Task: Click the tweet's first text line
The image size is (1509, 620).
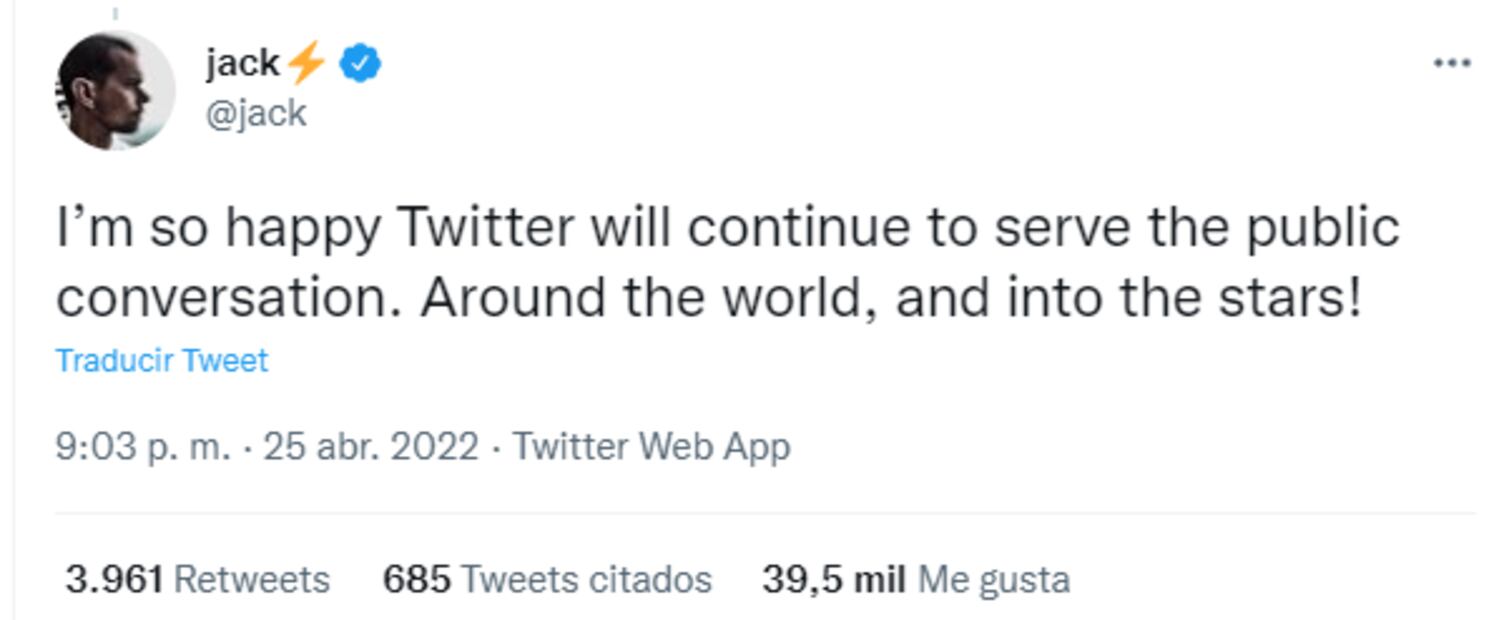Action: (x=727, y=229)
